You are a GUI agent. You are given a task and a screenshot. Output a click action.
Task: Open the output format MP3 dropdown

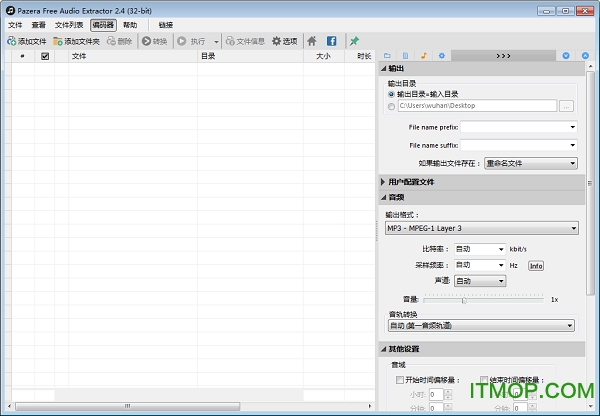click(x=482, y=228)
